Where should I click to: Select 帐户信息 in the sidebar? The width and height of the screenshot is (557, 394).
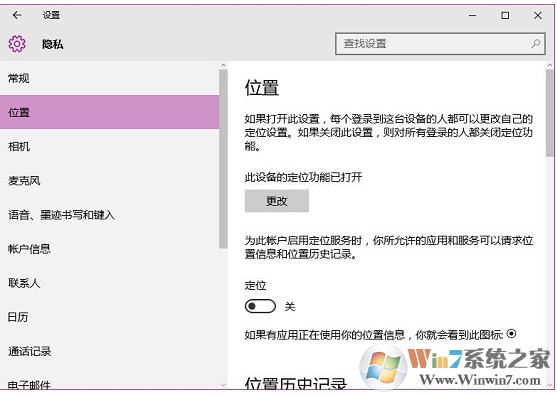109,248
